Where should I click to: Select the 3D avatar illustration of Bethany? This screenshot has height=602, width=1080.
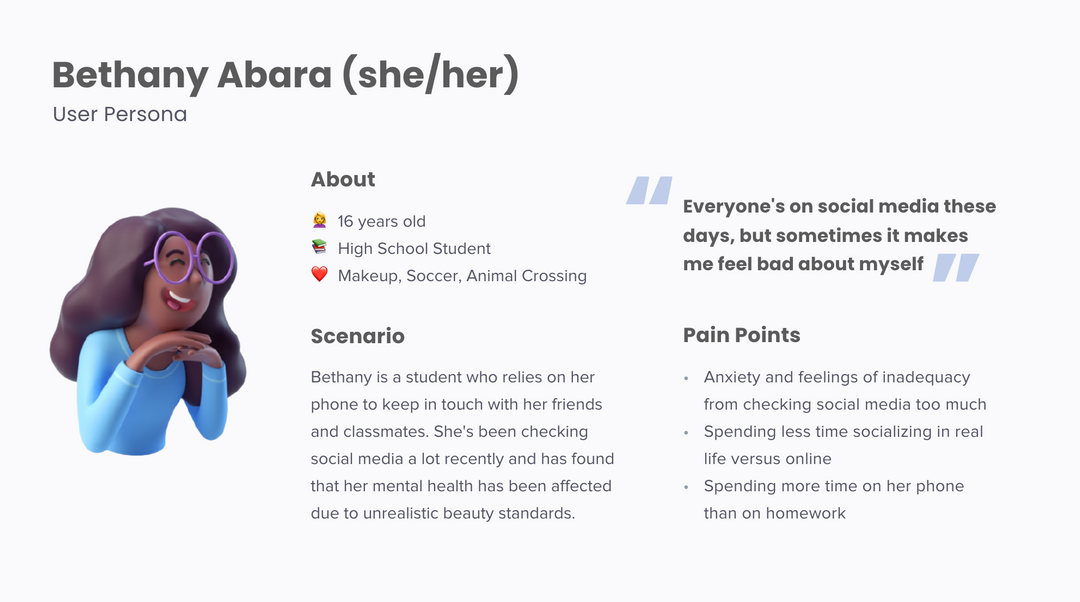coord(147,331)
